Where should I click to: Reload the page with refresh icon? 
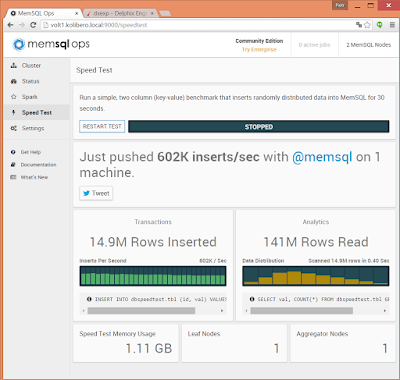[33, 25]
